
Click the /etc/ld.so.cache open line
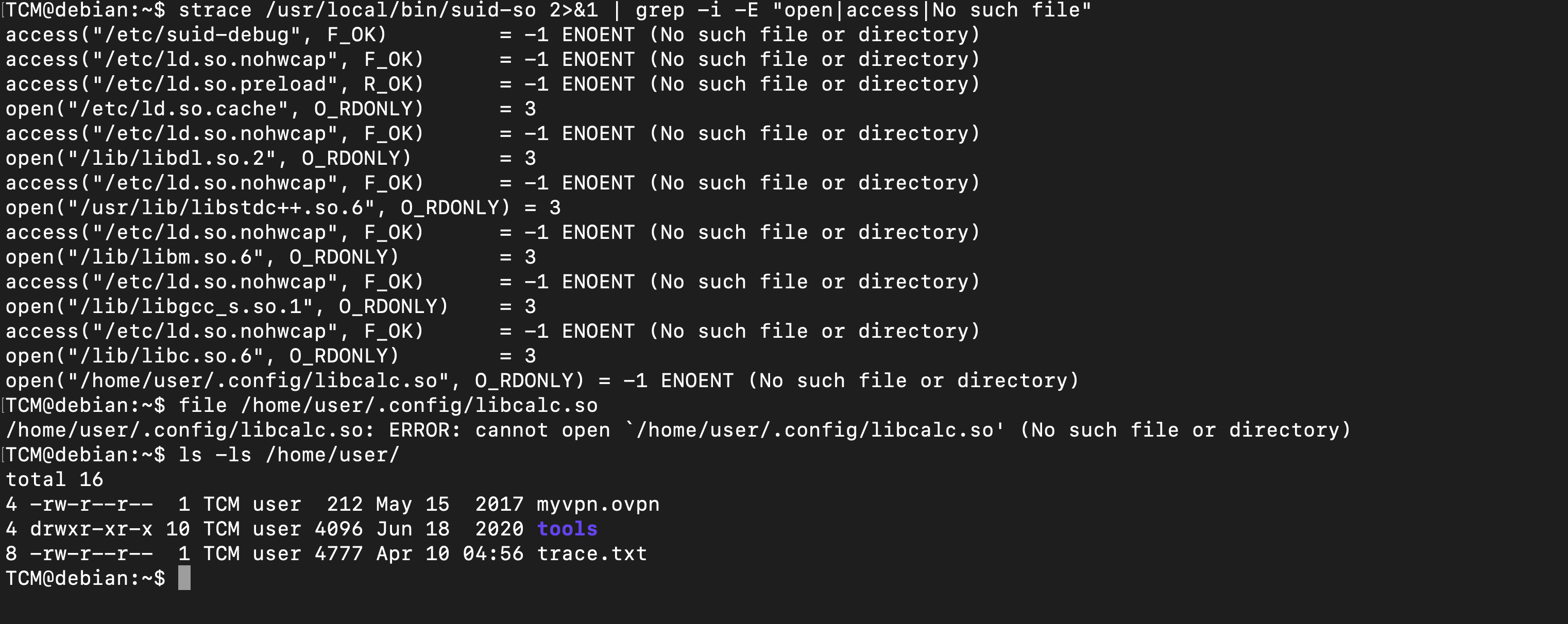[x=271, y=109]
